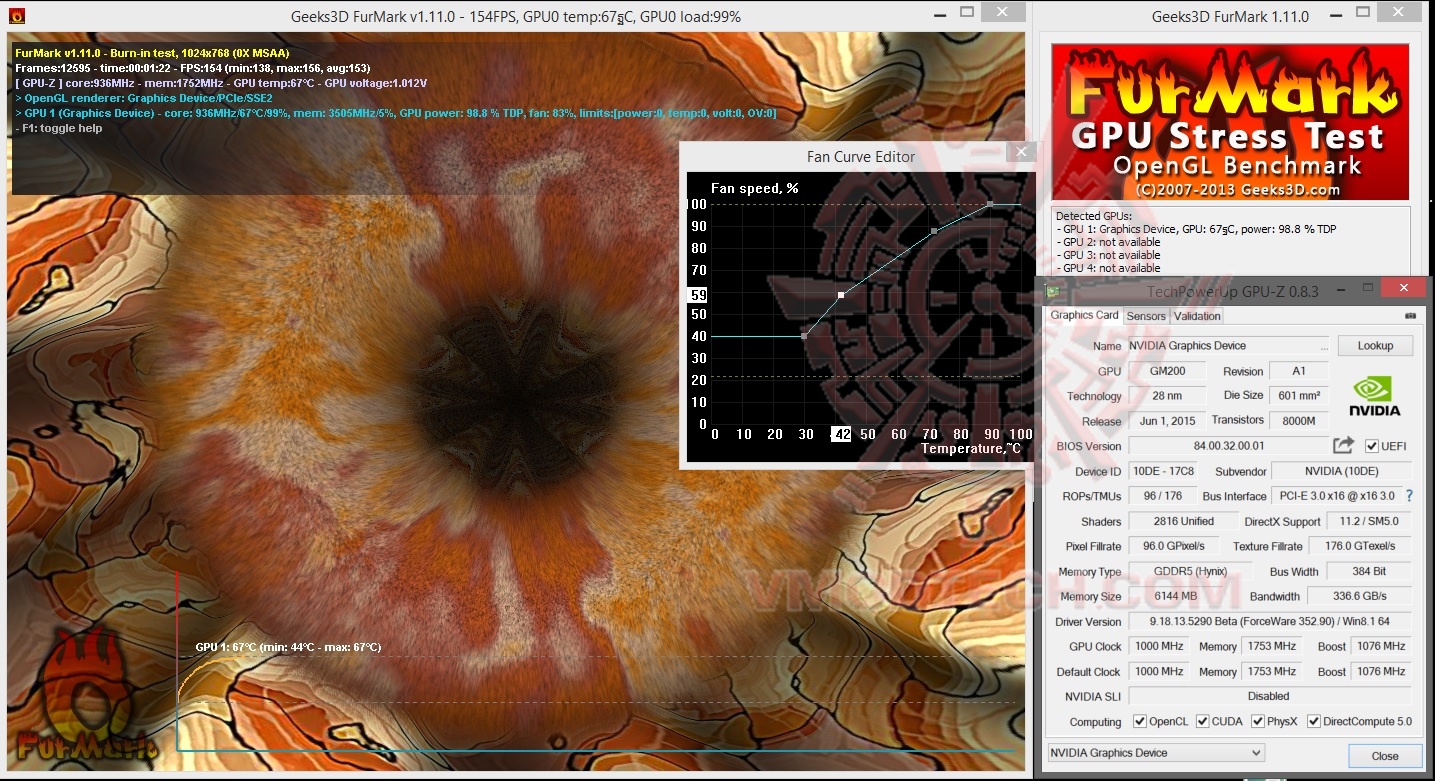This screenshot has height=781, width=1435.
Task: Click the Subvendor field NVIDIA (10DE)
Action: coord(1341,471)
